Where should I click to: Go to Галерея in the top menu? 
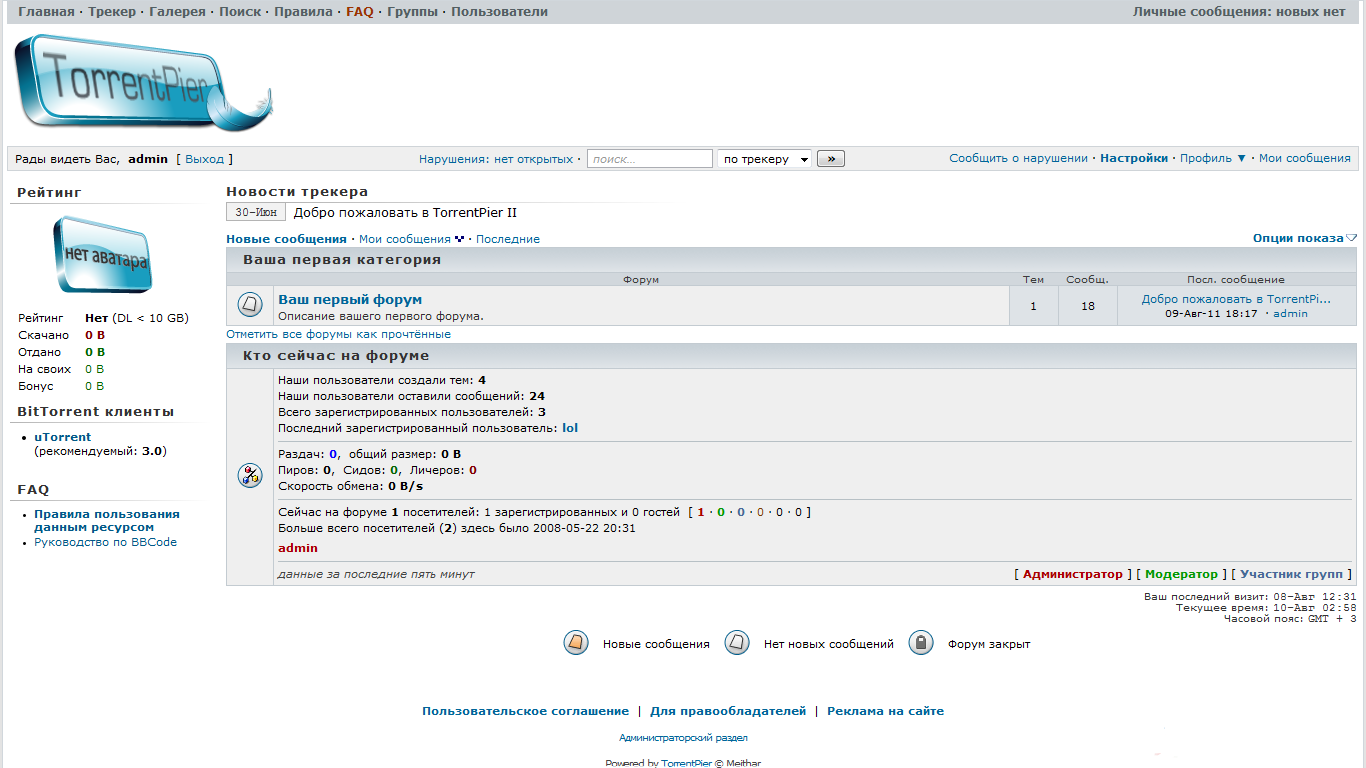coord(177,12)
